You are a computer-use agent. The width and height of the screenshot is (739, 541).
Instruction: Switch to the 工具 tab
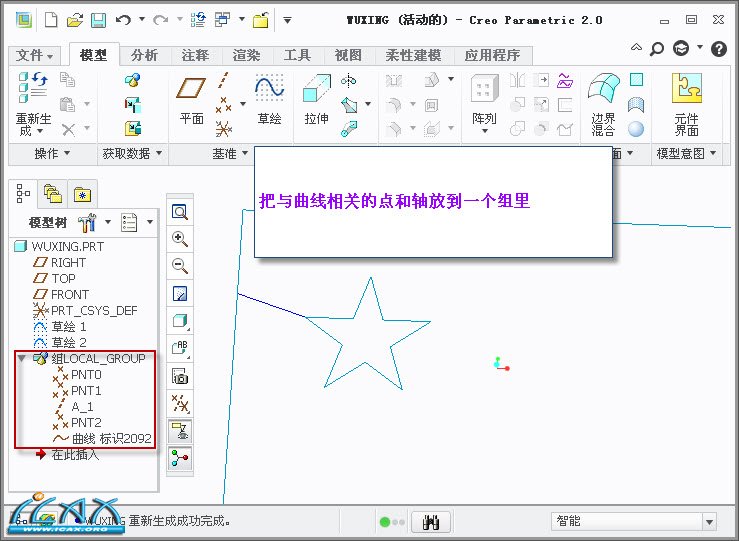click(297, 56)
